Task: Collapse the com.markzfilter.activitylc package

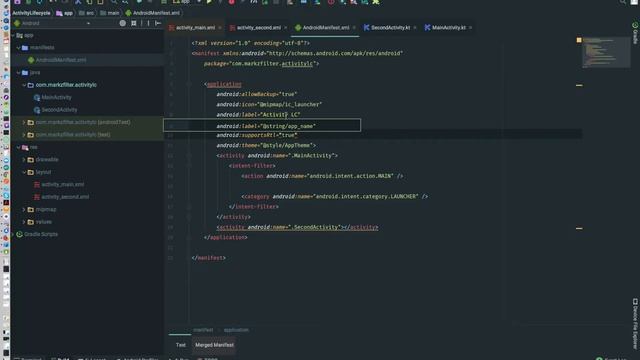Action: [24, 85]
